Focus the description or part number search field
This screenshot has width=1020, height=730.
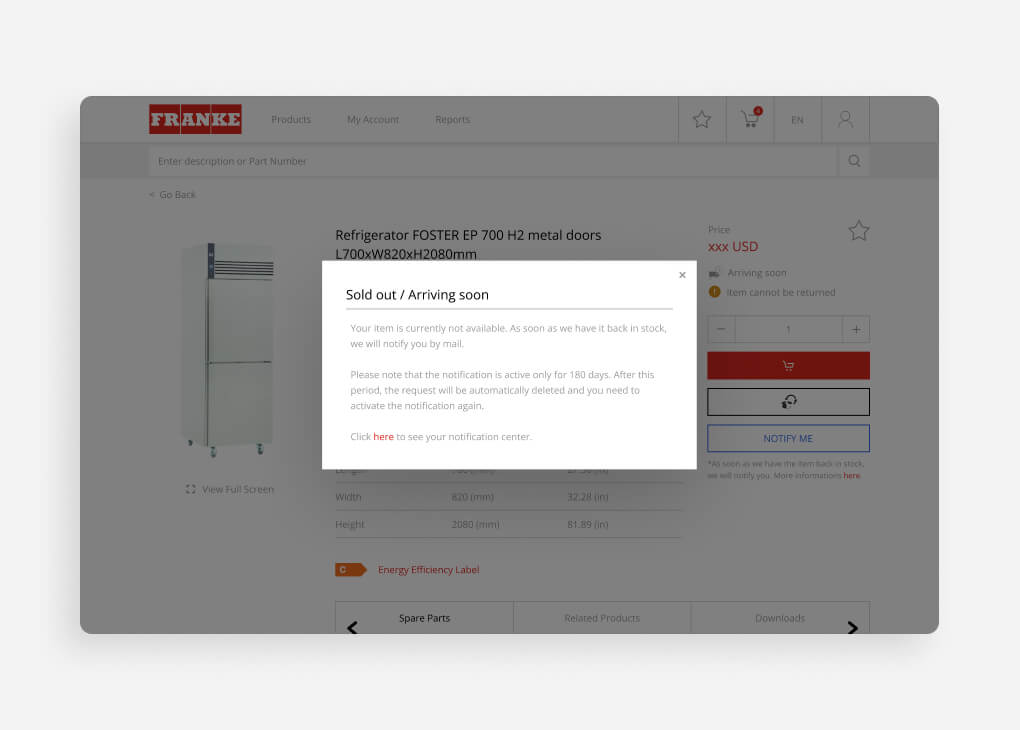(493, 161)
